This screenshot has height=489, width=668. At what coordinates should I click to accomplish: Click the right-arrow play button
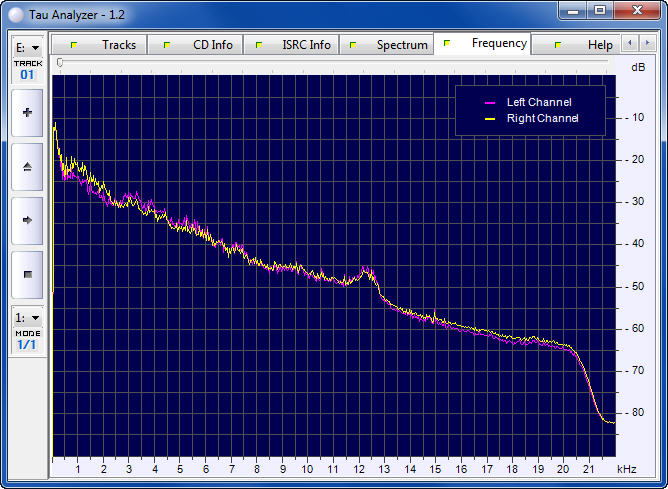coord(27,220)
